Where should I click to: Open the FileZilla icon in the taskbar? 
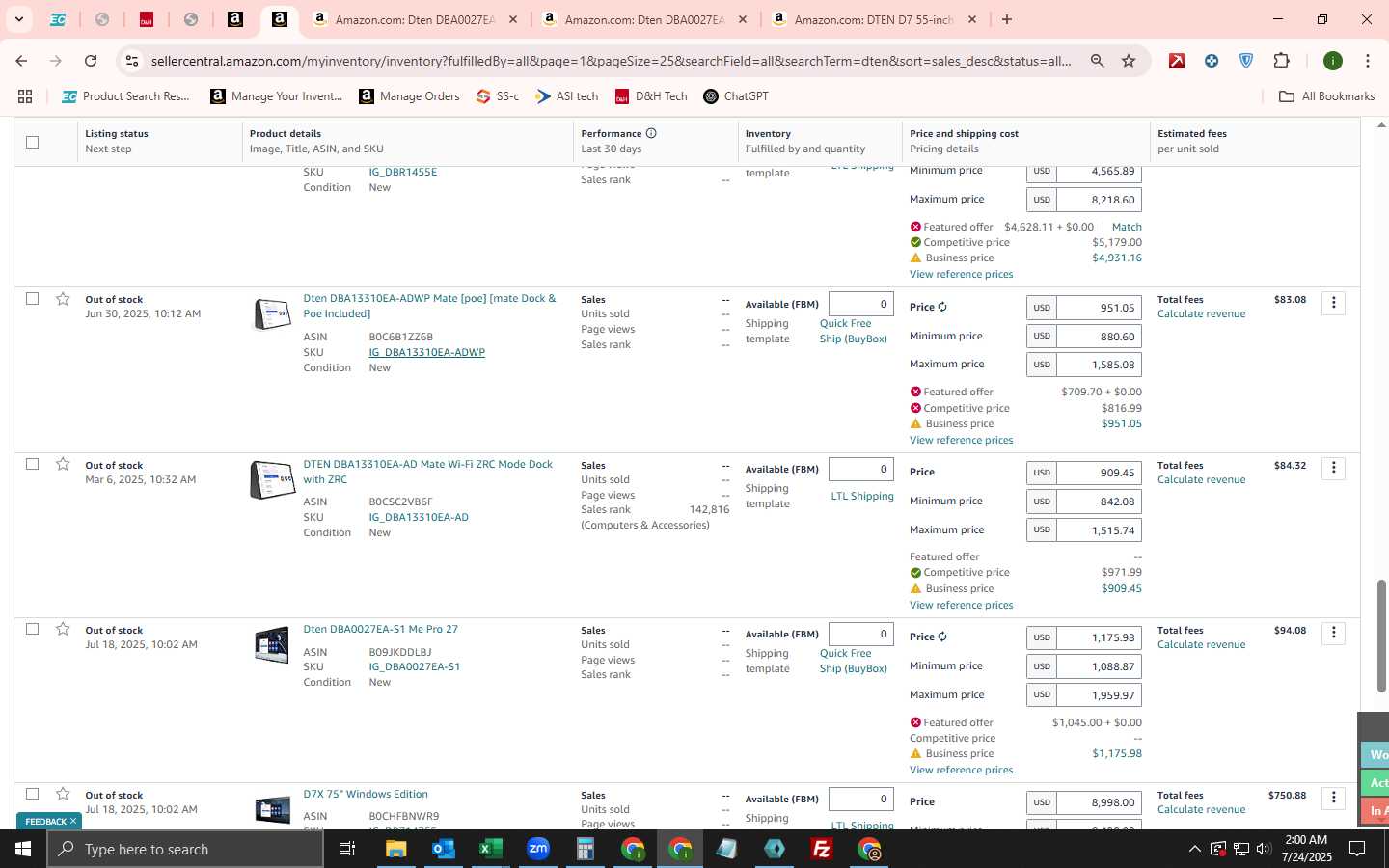pos(822,849)
